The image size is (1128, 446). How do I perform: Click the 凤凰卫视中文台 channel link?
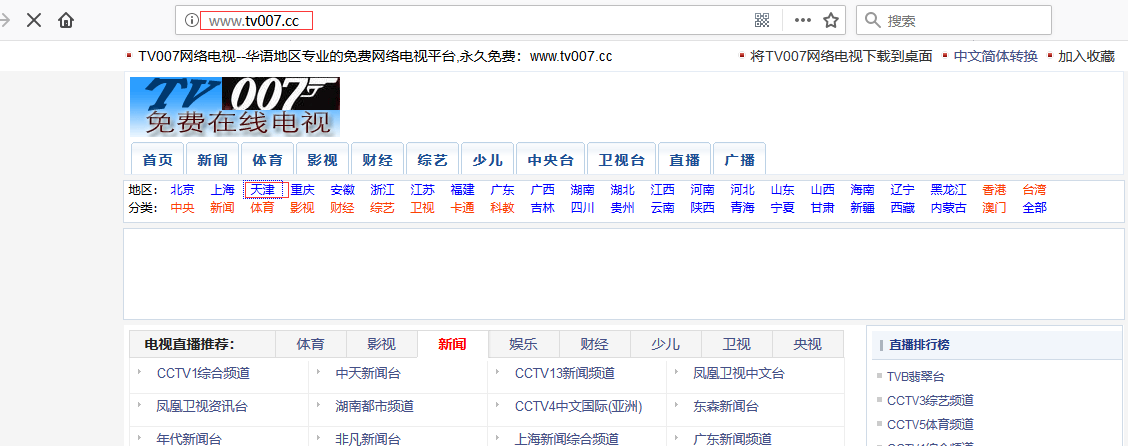coord(739,374)
